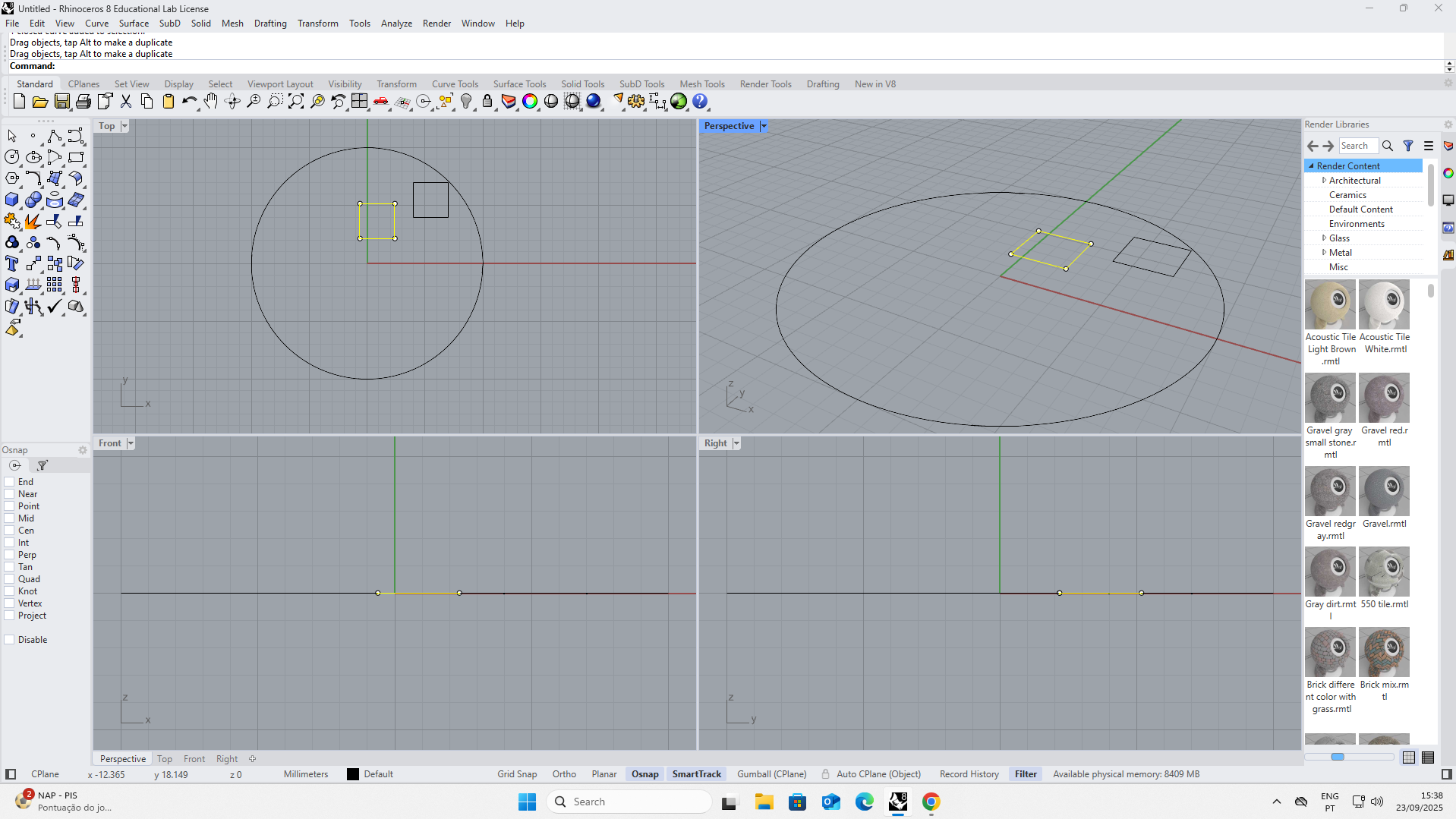Enable the End osnap checkbox
The height and width of the screenshot is (819, 1456).
(10, 482)
